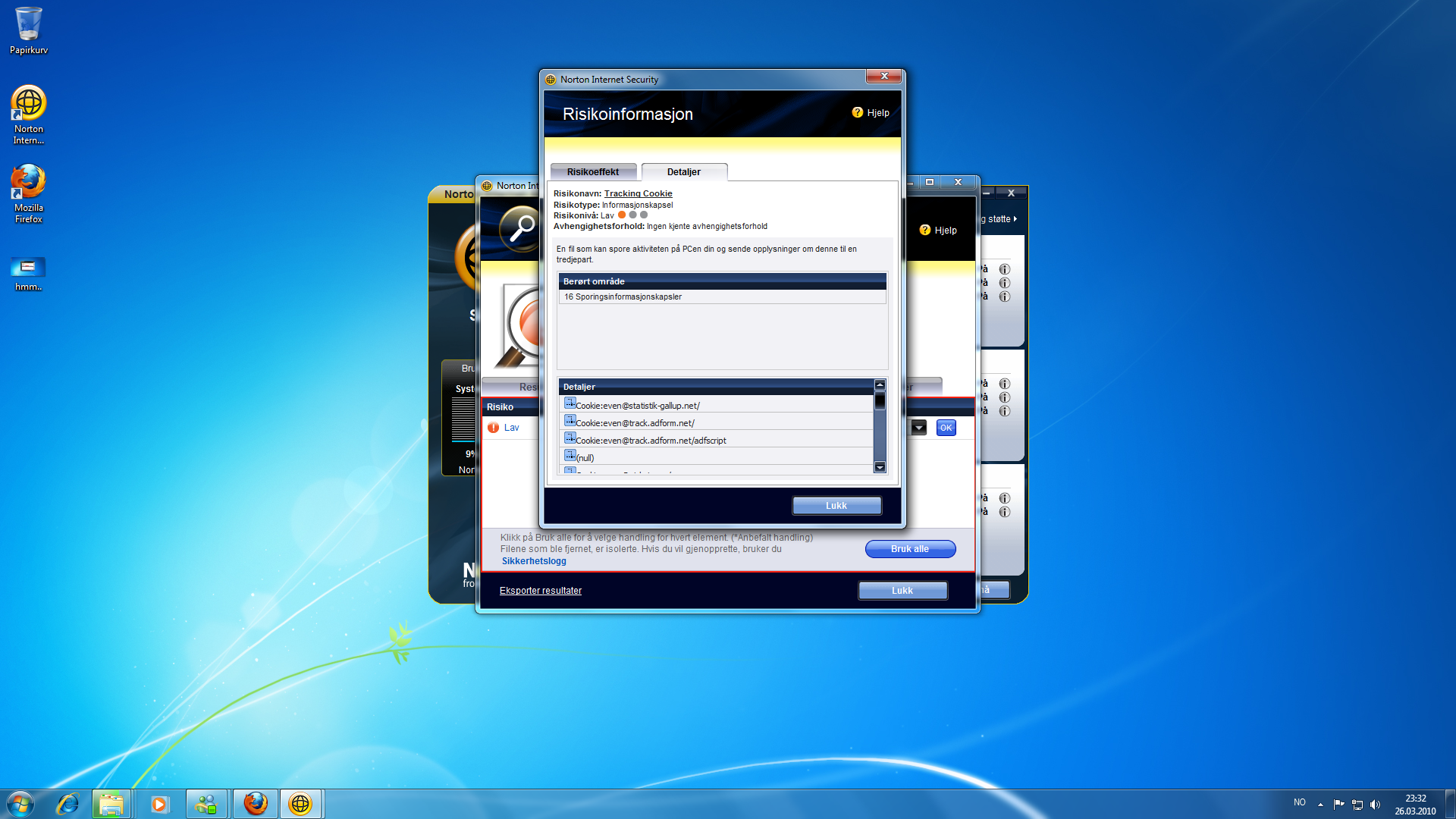
Task: Click the volume speaker tray icon
Action: (x=1376, y=805)
